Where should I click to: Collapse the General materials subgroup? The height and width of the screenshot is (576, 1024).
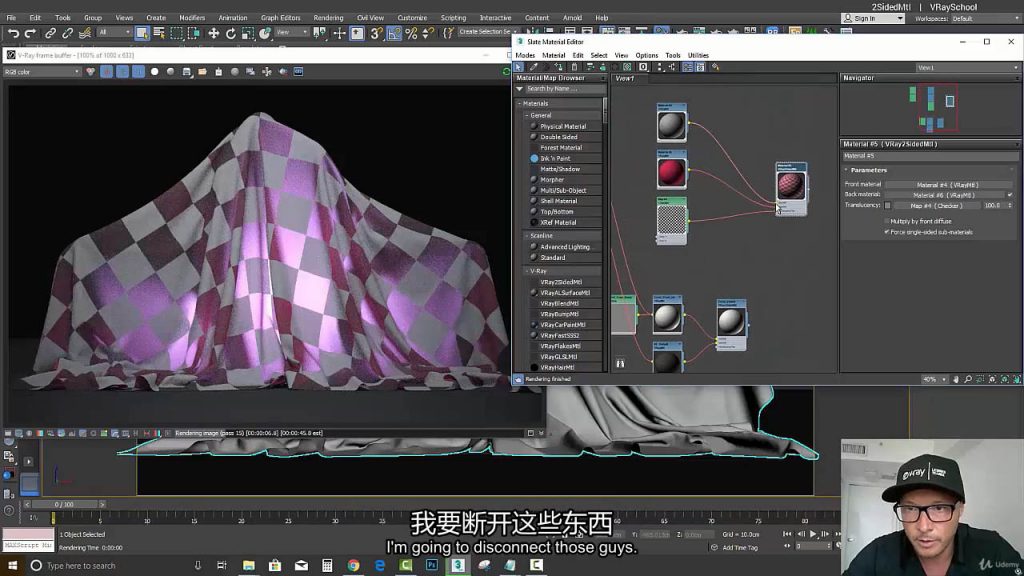pyautogui.click(x=527, y=116)
